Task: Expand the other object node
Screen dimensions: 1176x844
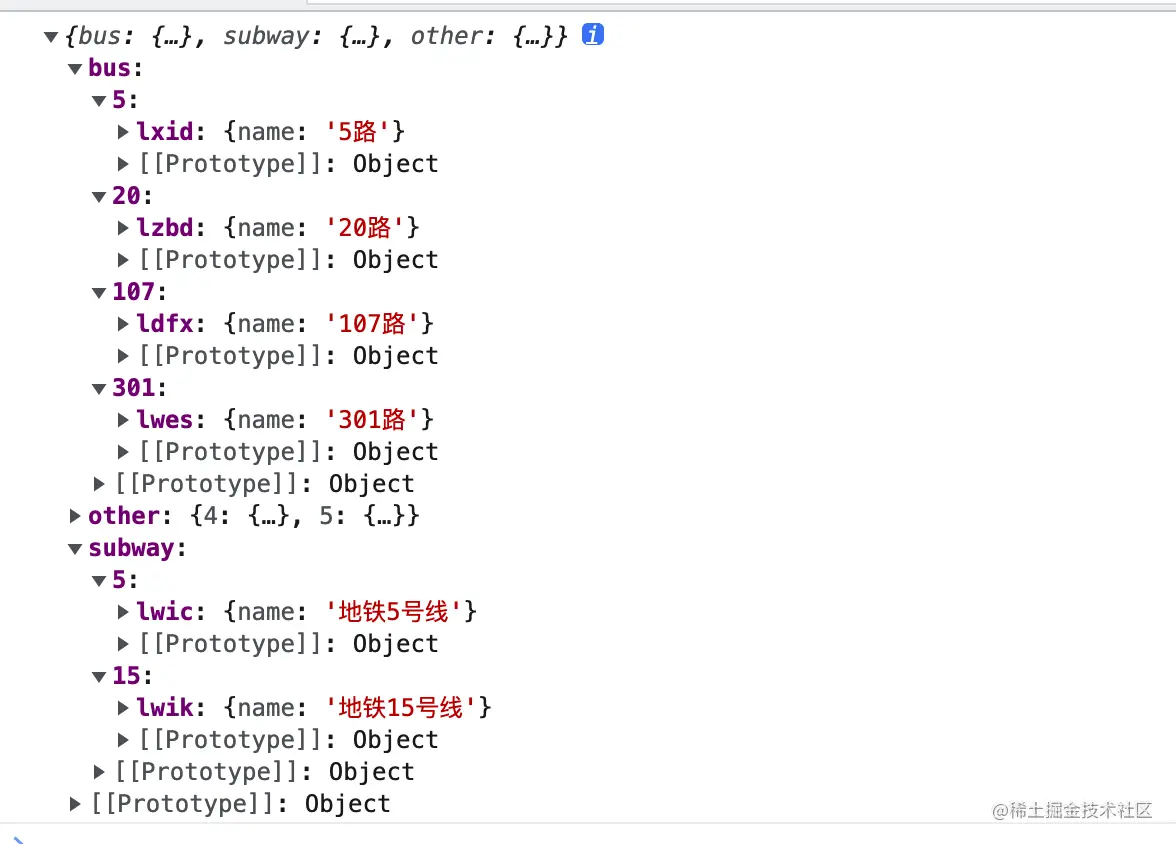Action: coord(75,516)
